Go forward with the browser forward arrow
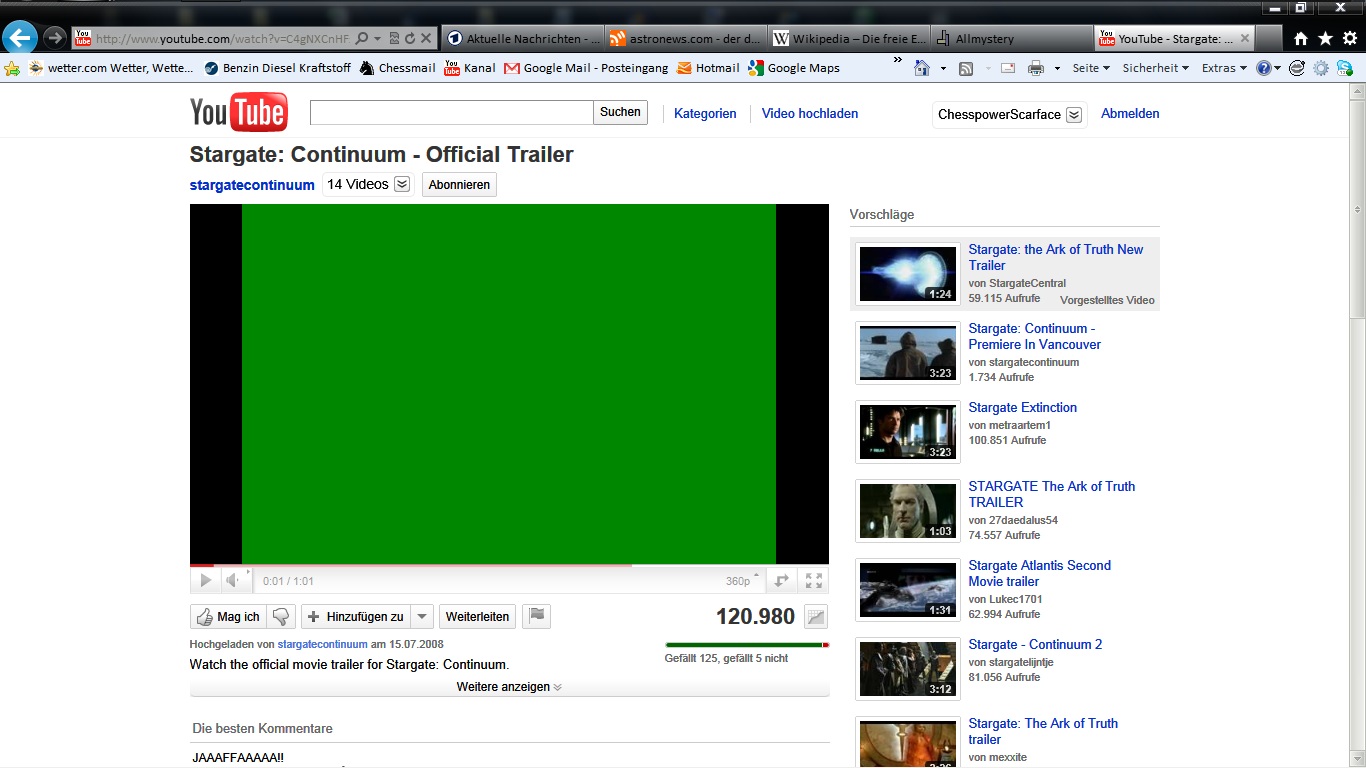1366x768 pixels. 55,38
